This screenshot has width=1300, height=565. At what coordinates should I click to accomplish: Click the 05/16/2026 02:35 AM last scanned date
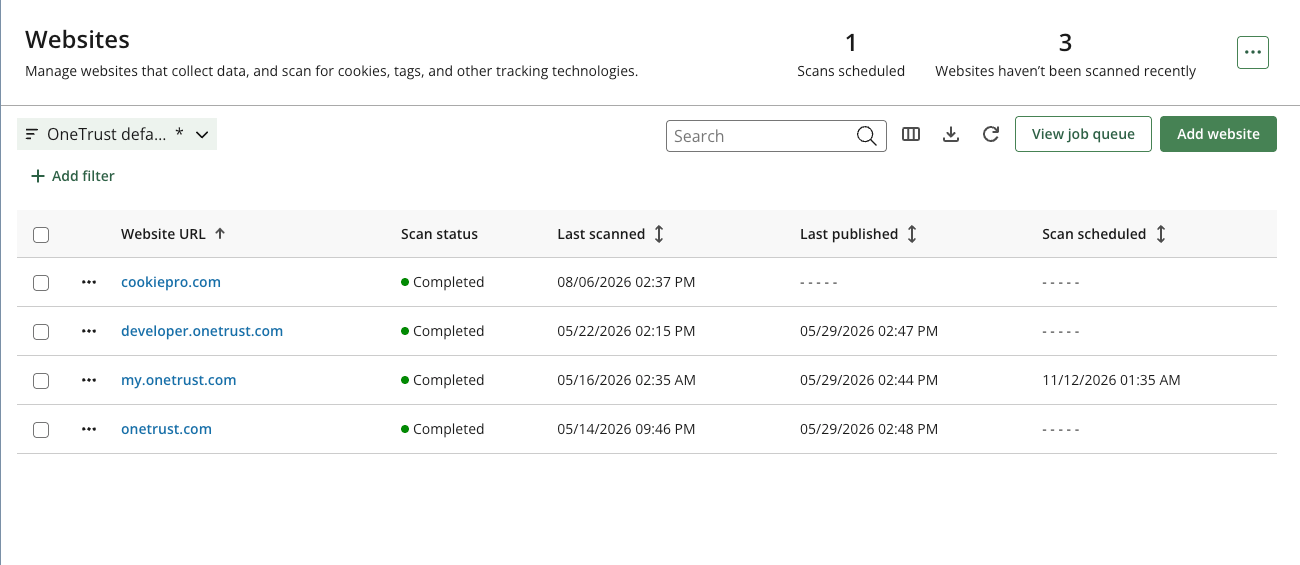(626, 380)
